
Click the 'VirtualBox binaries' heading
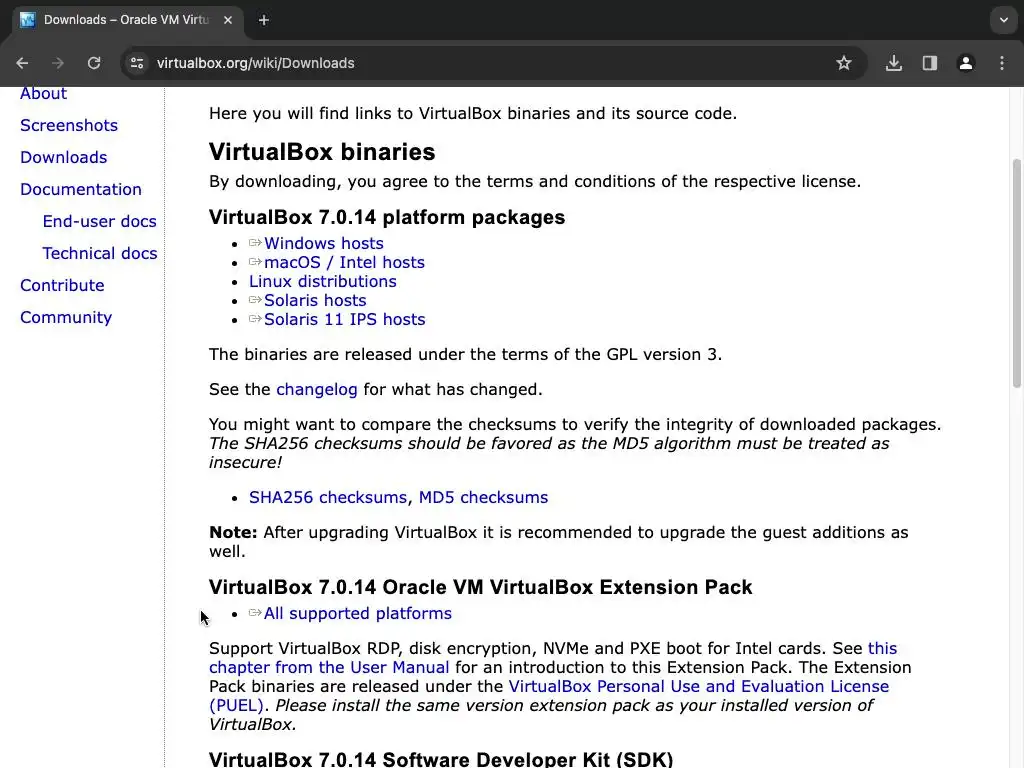(322, 152)
